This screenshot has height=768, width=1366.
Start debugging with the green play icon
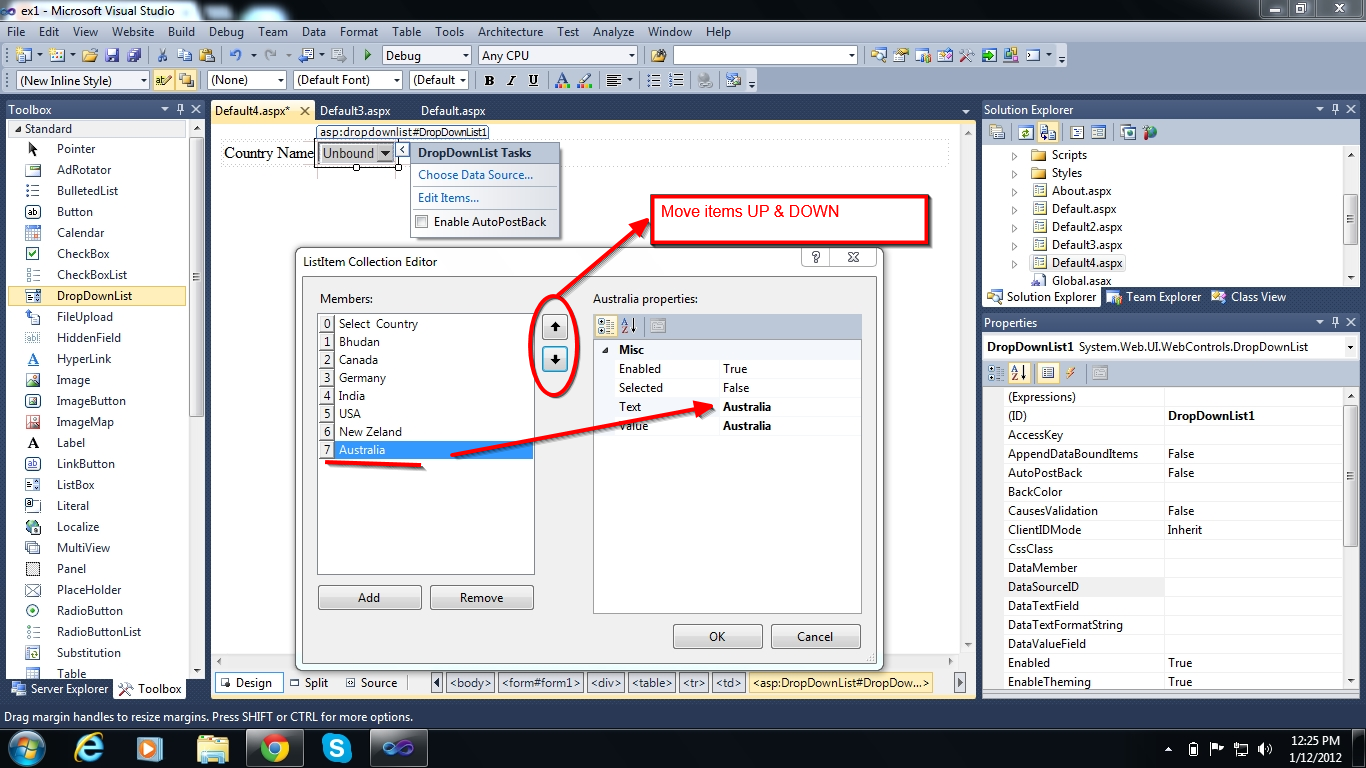pos(368,56)
